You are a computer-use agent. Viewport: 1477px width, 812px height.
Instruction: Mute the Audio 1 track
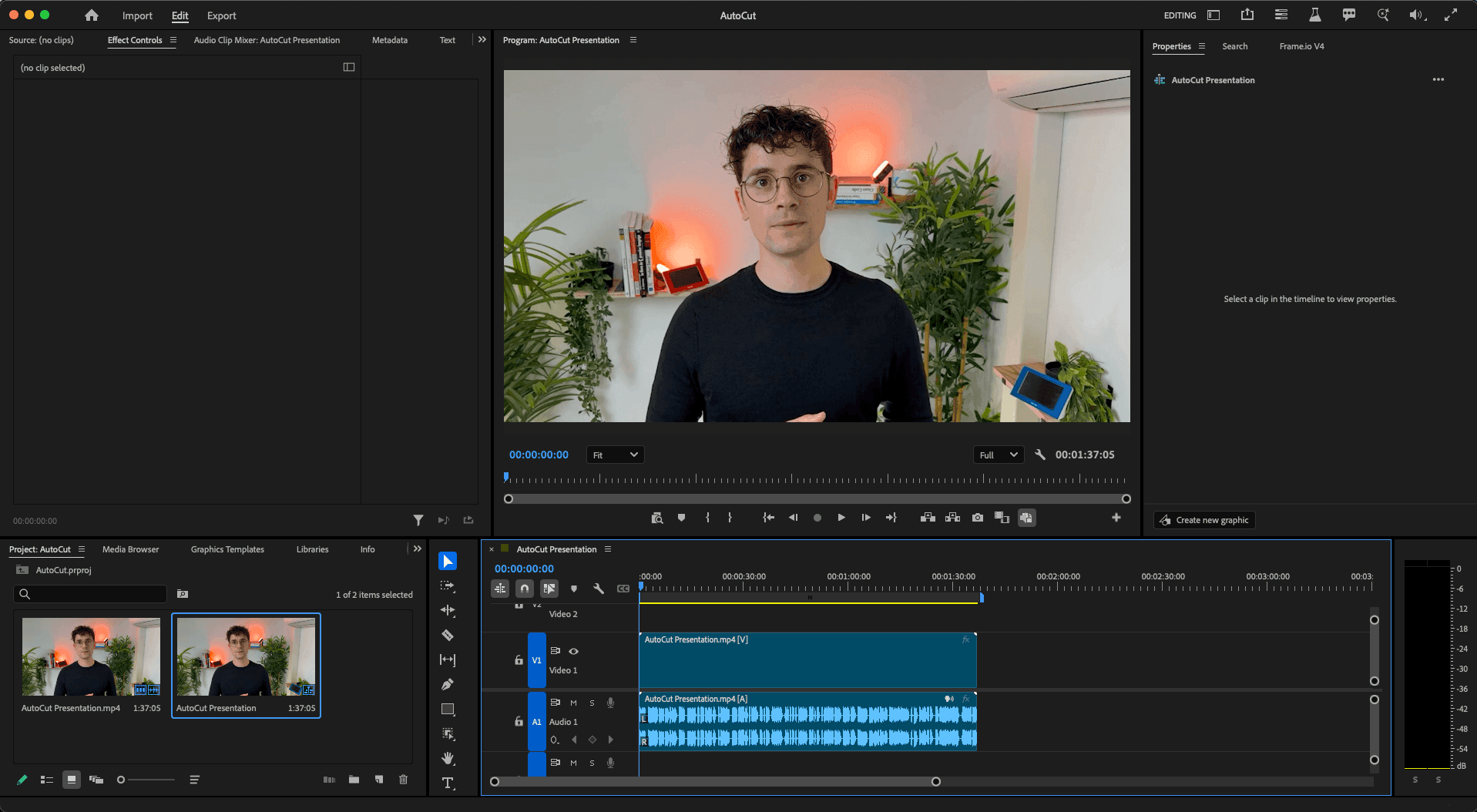pyautogui.click(x=573, y=703)
